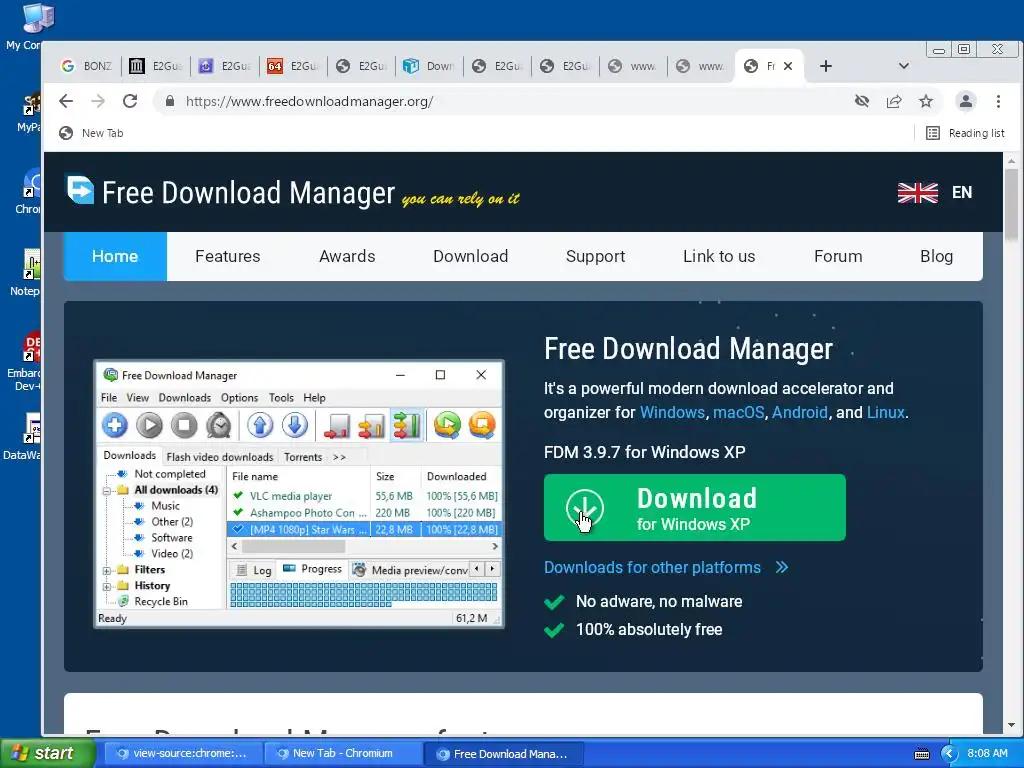Click the keyboard tray icon
The width and height of the screenshot is (1024, 768).
(x=922, y=754)
